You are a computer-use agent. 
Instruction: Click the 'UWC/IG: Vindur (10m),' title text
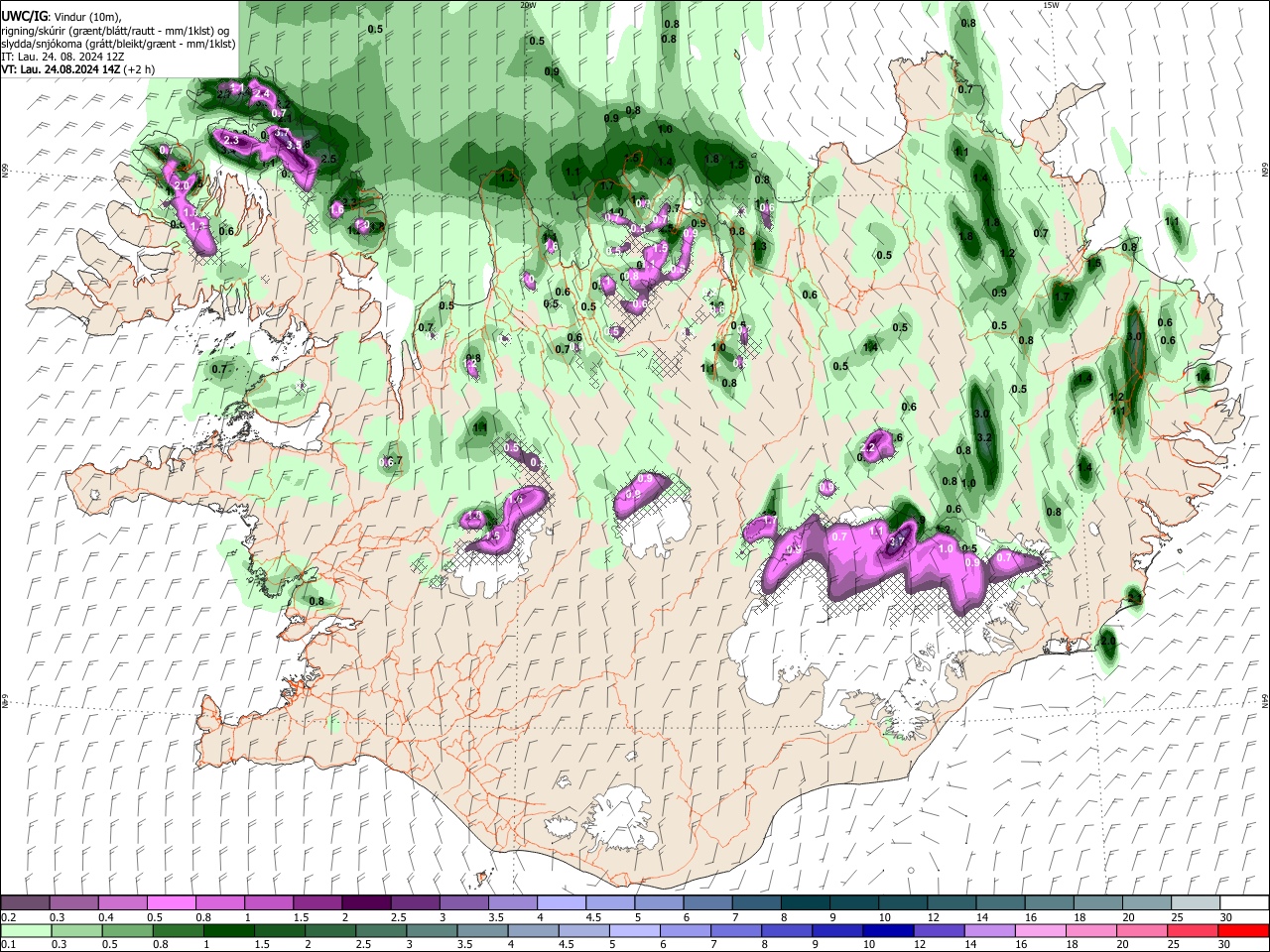(x=62, y=17)
